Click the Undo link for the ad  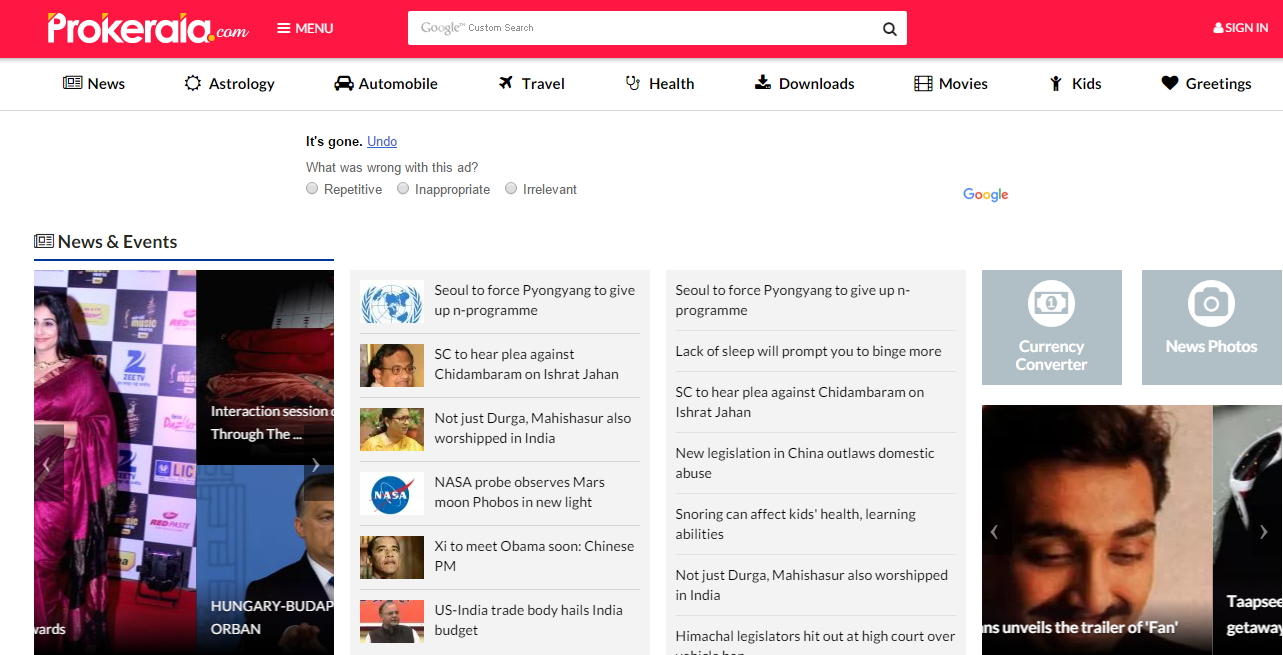coord(382,142)
